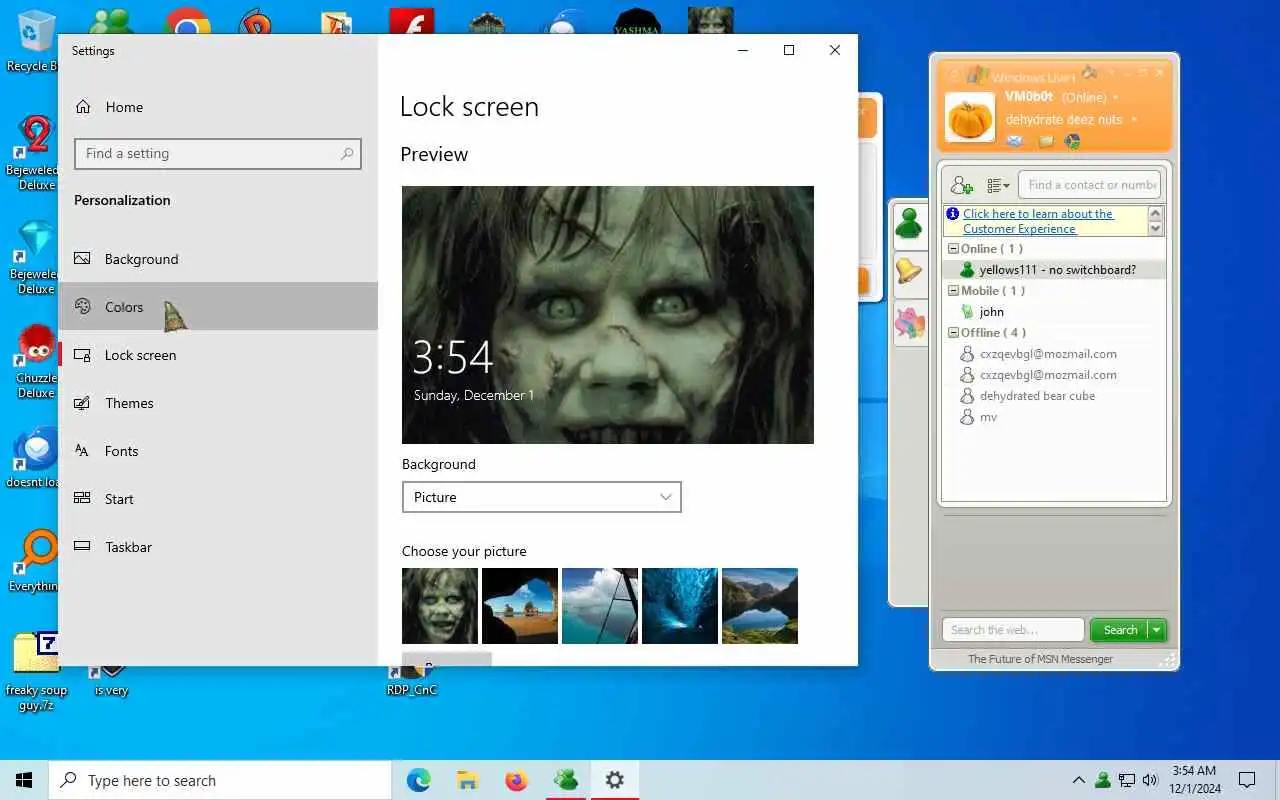
Task: Open the Themes settings page
Action: tap(218, 403)
